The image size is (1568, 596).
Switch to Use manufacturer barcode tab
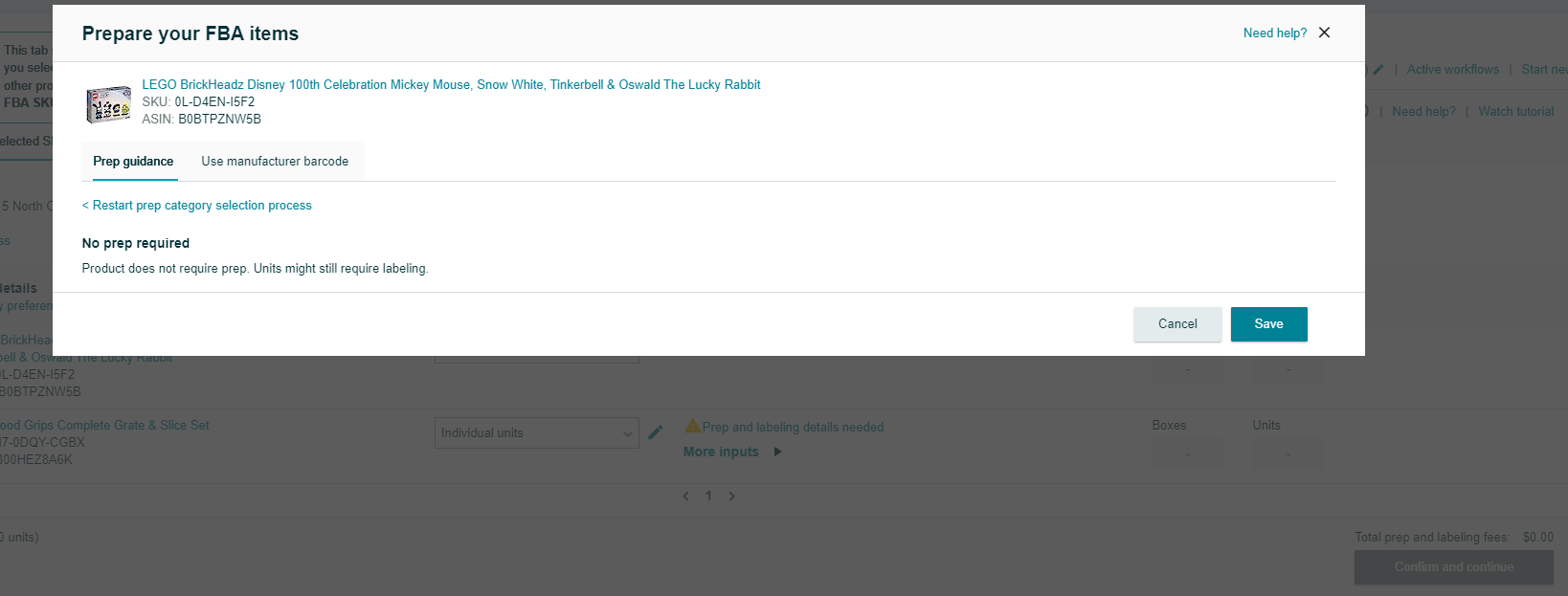click(x=275, y=162)
